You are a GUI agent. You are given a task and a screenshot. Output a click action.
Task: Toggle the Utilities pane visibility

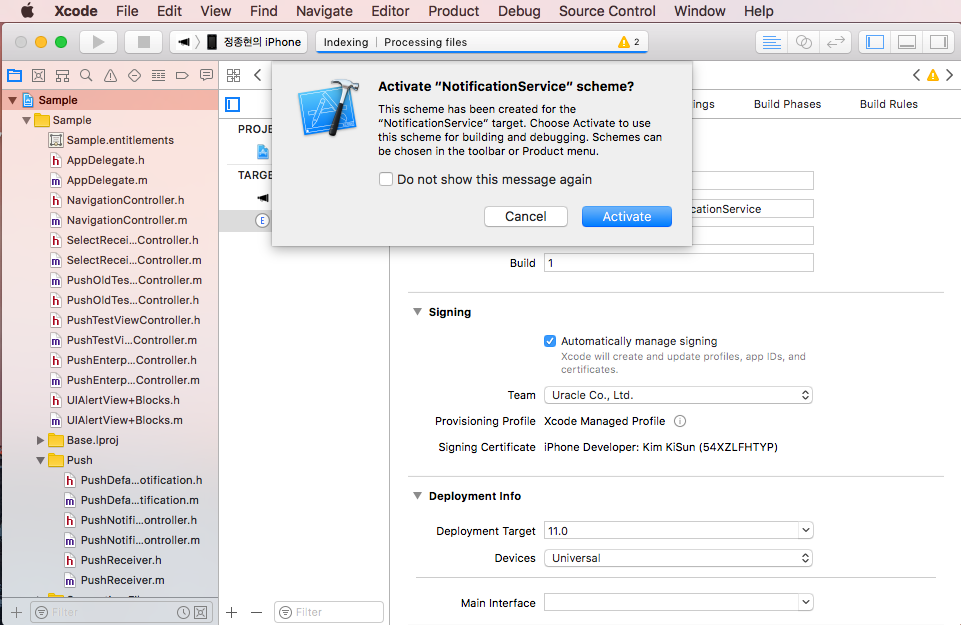point(938,42)
